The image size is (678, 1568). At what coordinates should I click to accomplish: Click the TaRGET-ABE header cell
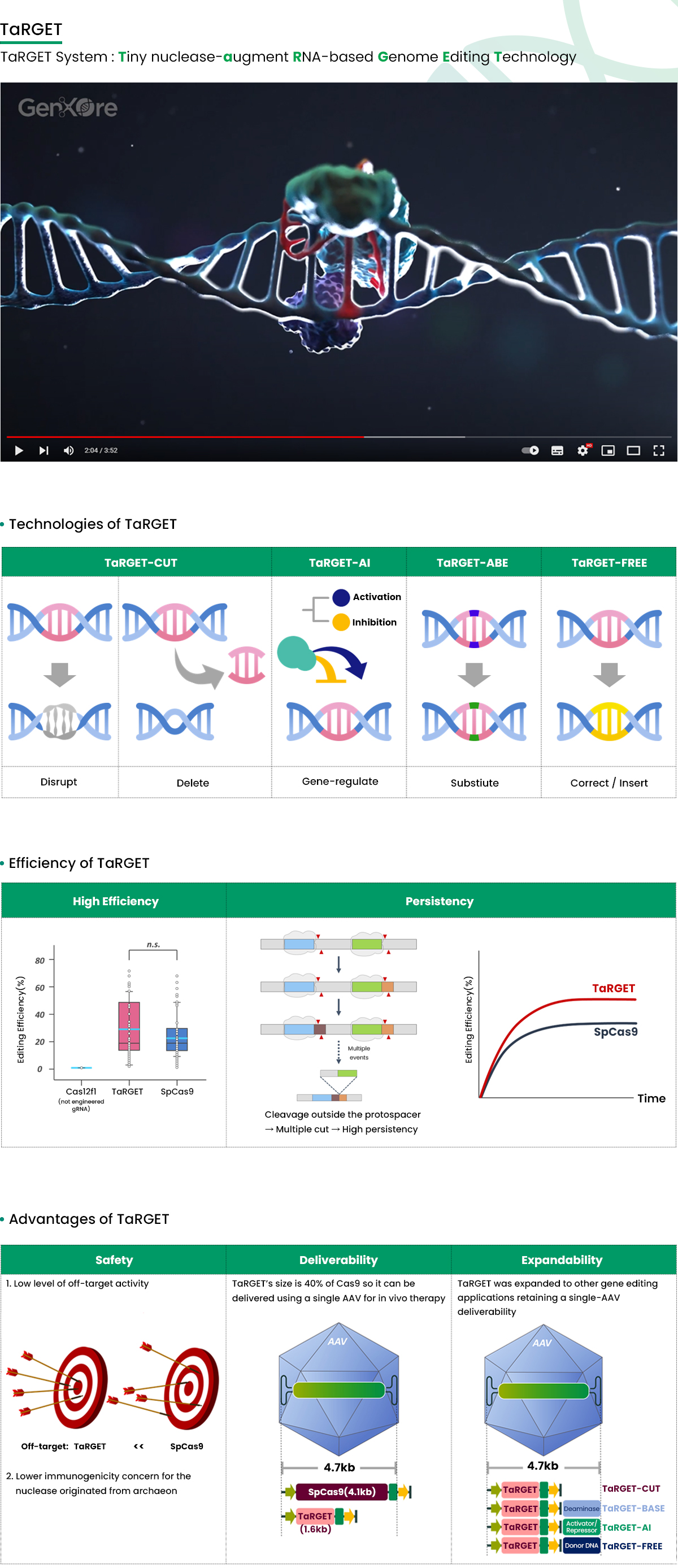coord(472,562)
